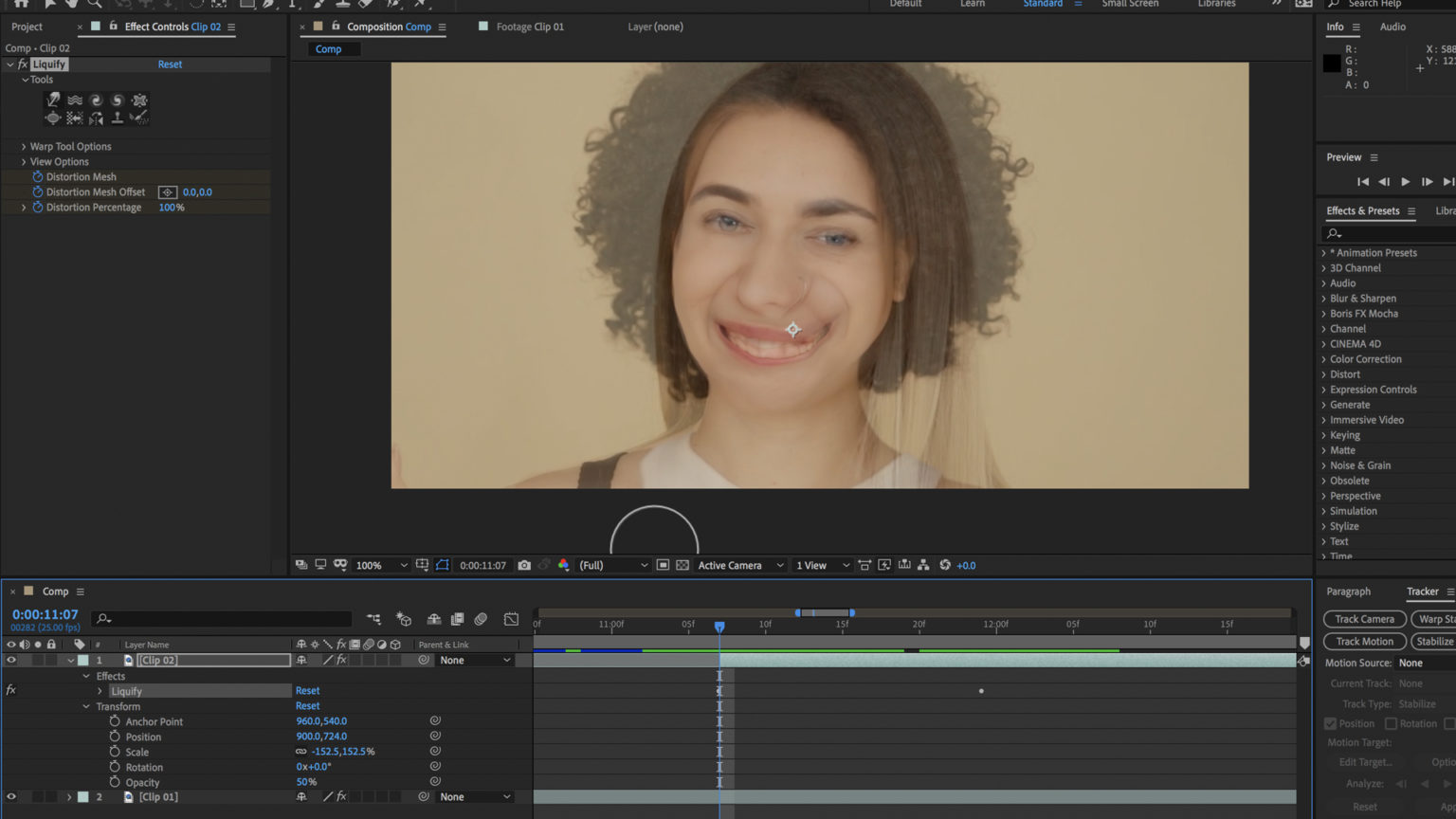Take a snapshot with the camera icon
The image size is (1456, 819).
pyautogui.click(x=524, y=565)
